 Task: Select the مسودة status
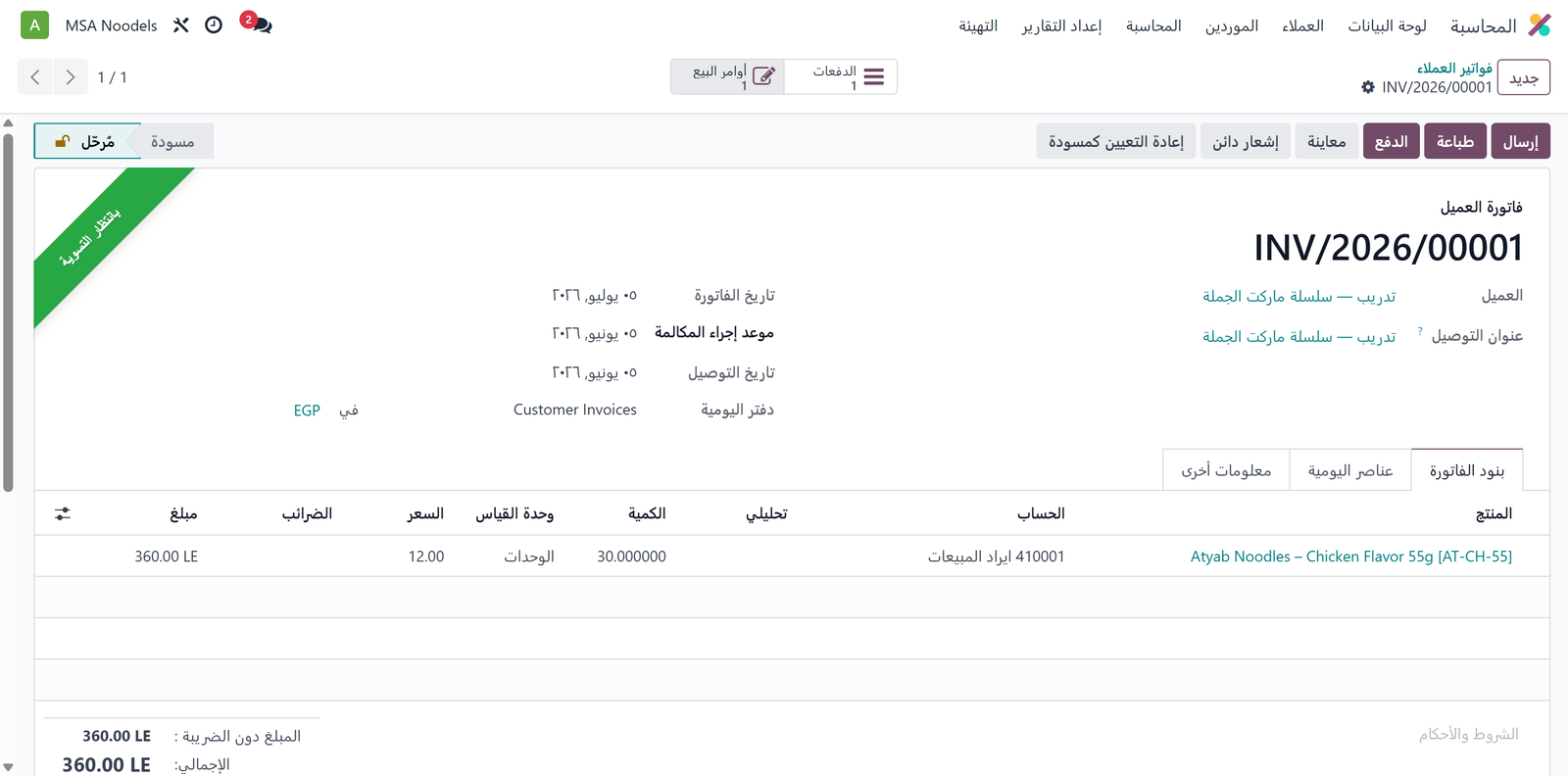click(173, 141)
